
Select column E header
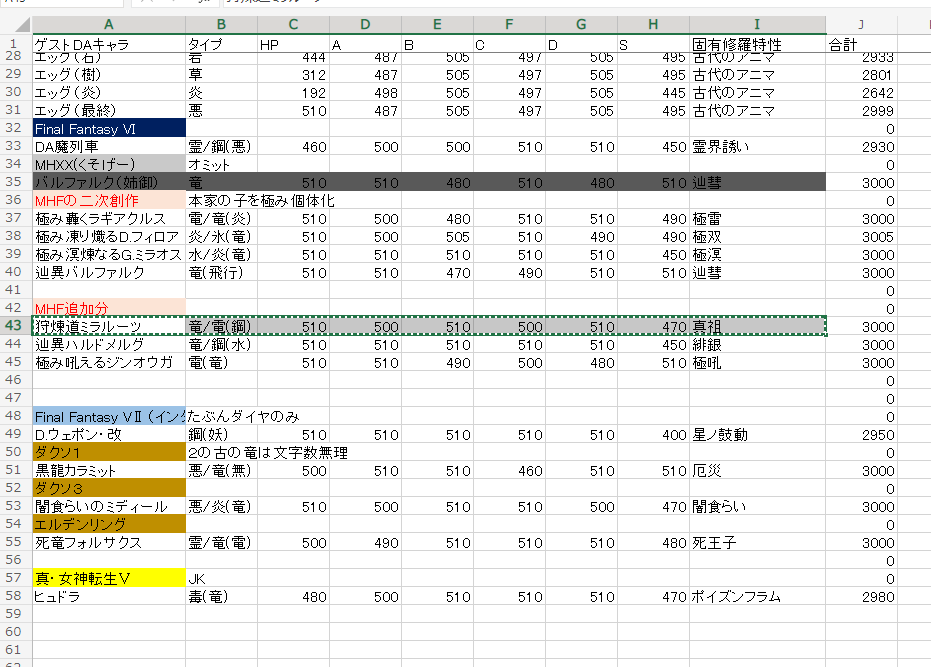tap(437, 24)
